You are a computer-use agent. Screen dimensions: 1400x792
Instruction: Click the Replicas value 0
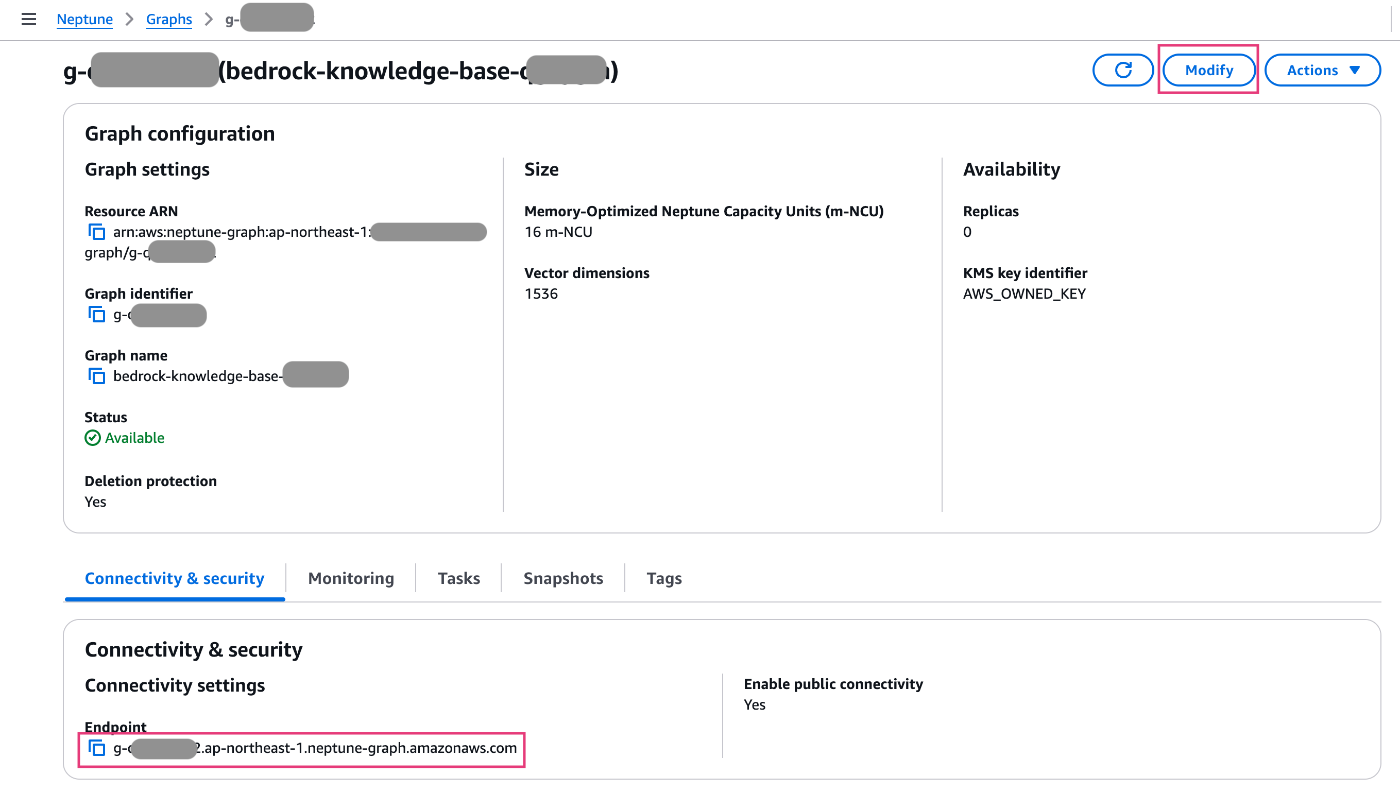pos(967,232)
